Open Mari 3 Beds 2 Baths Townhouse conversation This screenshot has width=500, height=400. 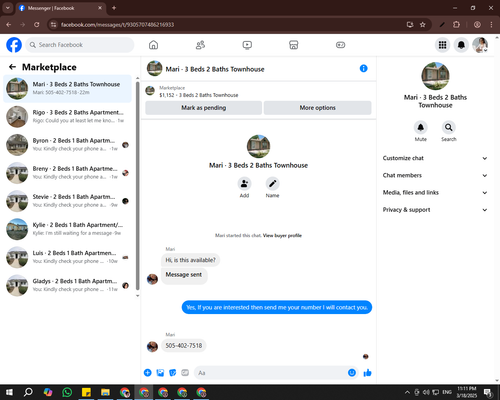[x=68, y=89]
